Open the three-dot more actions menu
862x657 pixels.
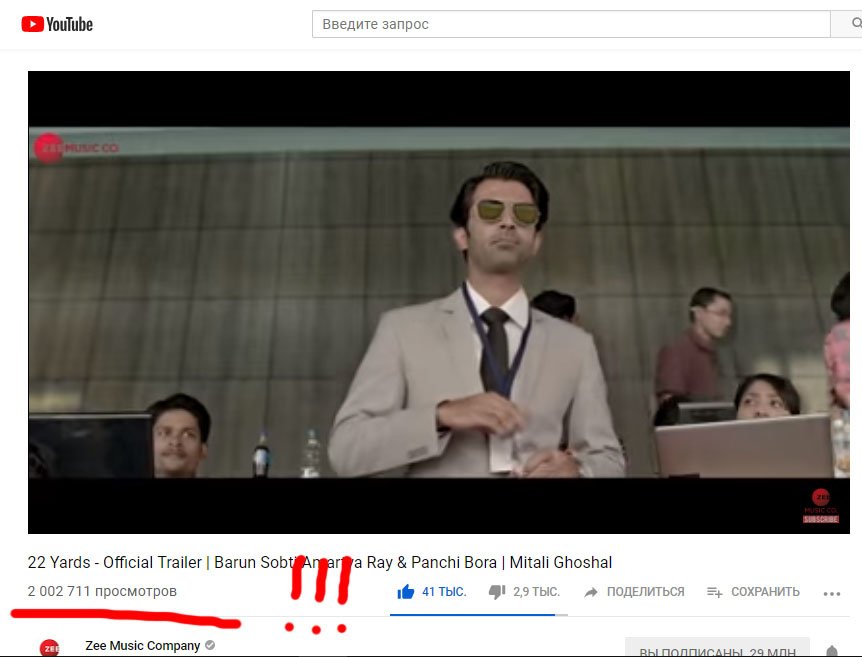tap(832, 593)
